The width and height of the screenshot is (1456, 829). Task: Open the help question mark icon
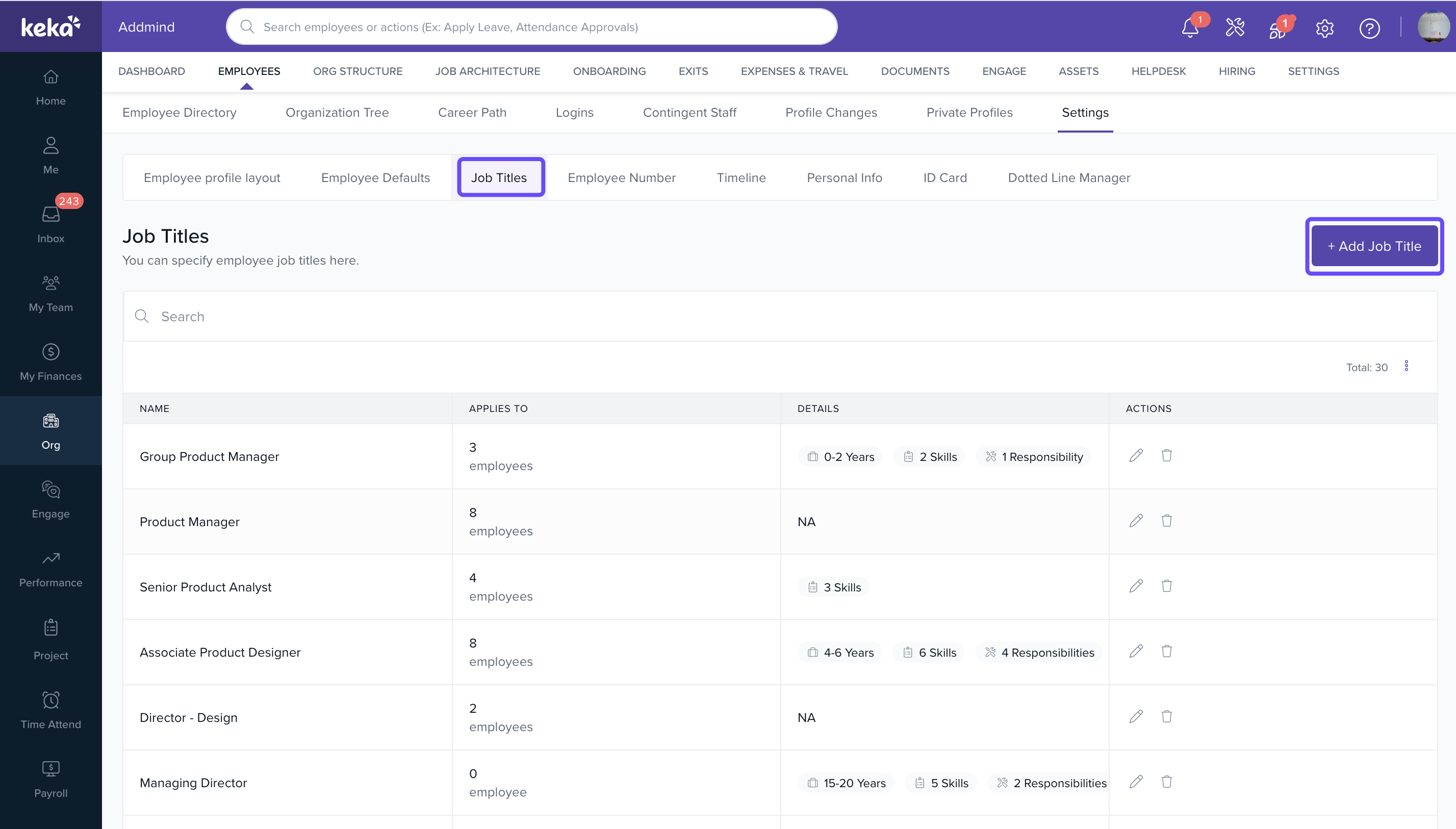point(1369,28)
